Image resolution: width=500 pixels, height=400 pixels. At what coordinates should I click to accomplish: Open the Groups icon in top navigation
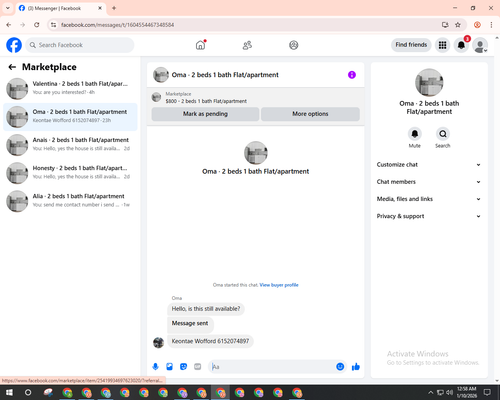tap(294, 45)
